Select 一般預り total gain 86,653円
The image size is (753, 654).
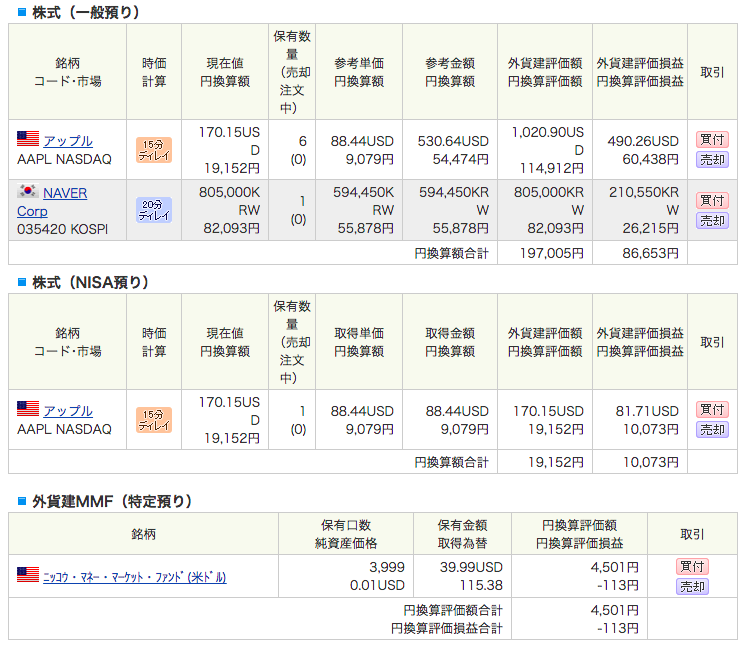[x=650, y=253]
